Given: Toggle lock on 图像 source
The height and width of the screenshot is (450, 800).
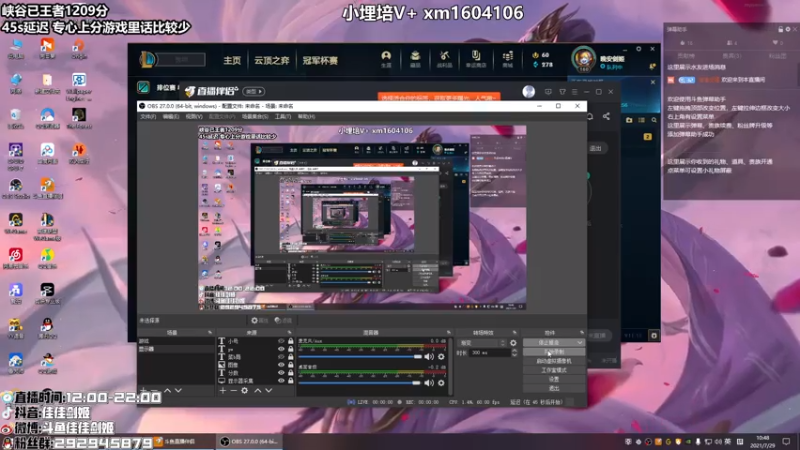Looking at the screenshot, I should tap(290, 365).
